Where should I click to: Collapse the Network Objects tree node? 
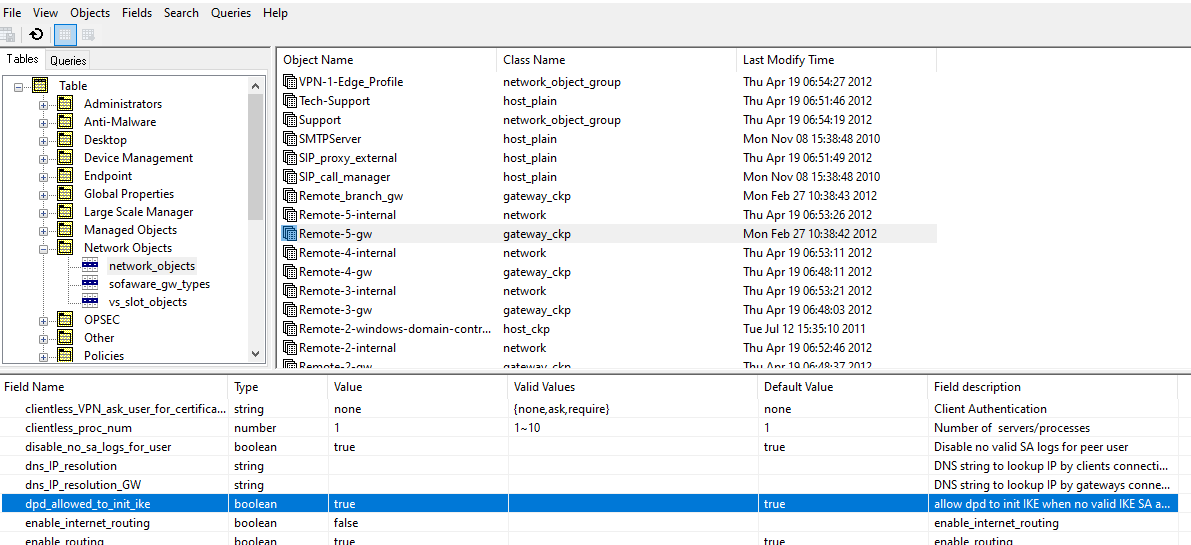(x=44, y=248)
